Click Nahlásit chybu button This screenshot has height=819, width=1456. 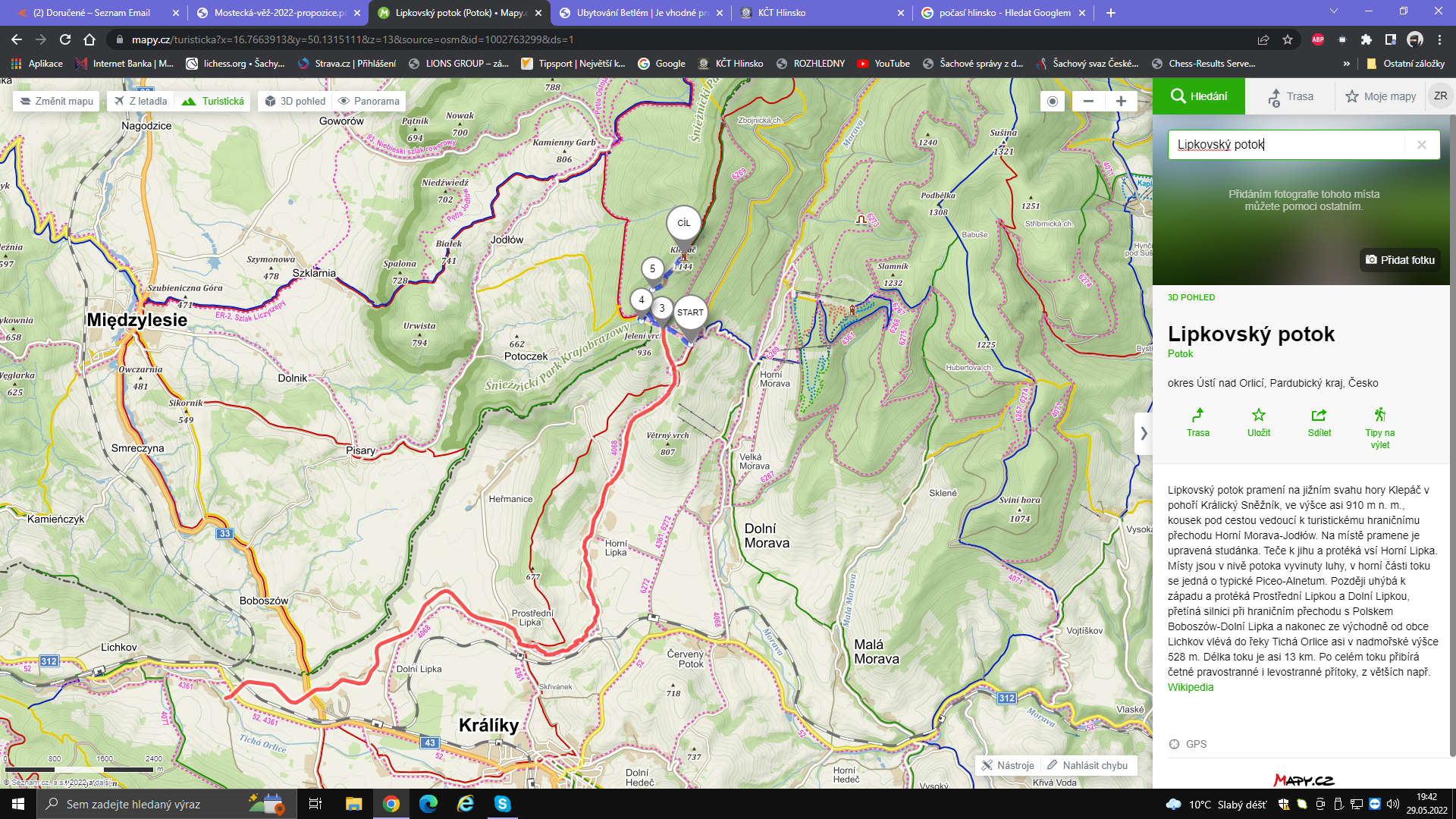1088,766
